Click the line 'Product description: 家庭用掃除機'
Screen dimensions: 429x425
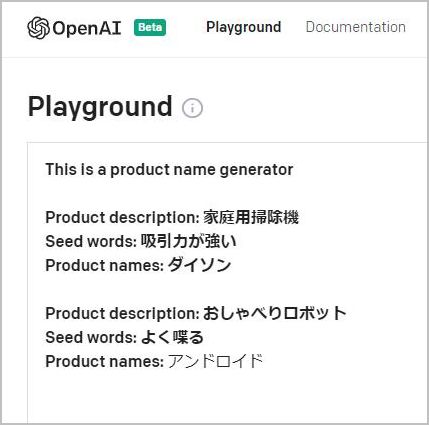point(172,217)
